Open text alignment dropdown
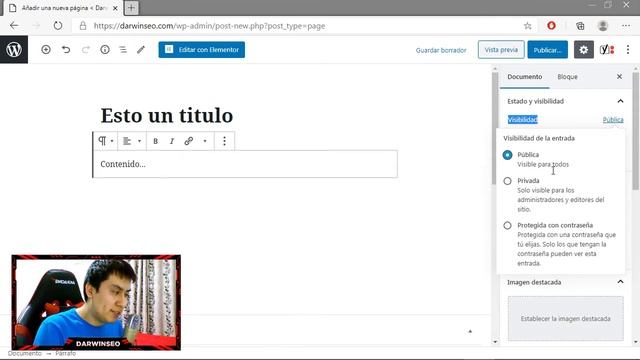 click(132, 141)
